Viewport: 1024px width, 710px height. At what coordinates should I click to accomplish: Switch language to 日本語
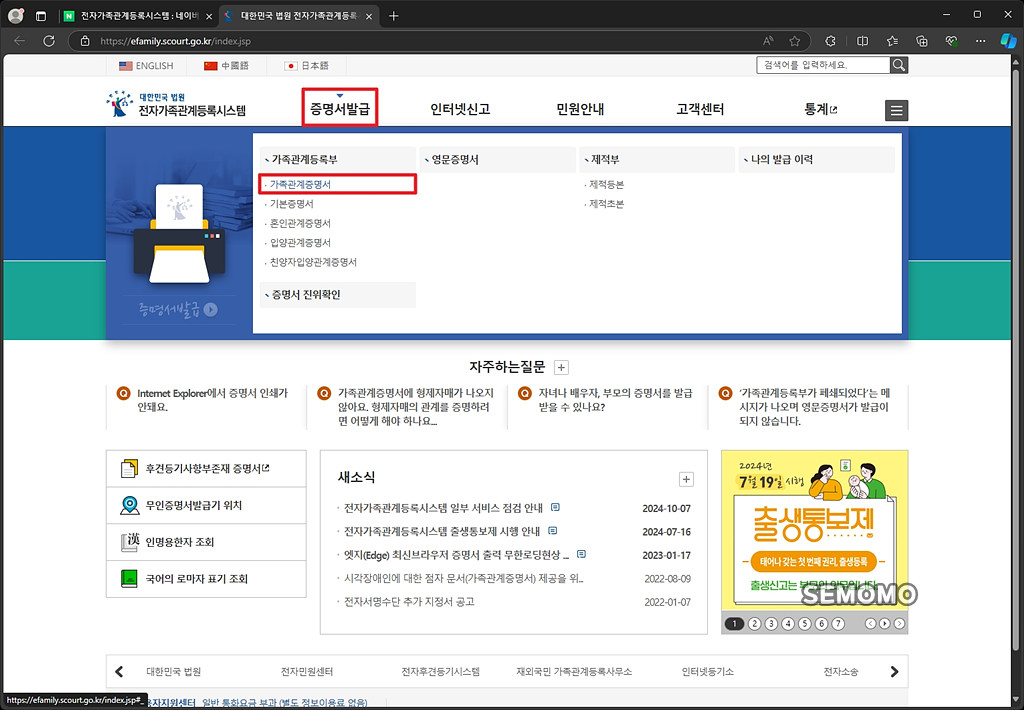(x=307, y=65)
